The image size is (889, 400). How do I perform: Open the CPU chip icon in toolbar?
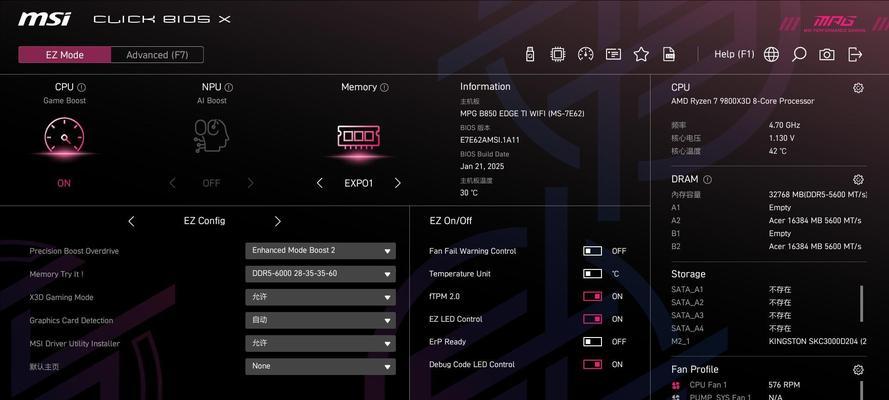tap(558, 54)
